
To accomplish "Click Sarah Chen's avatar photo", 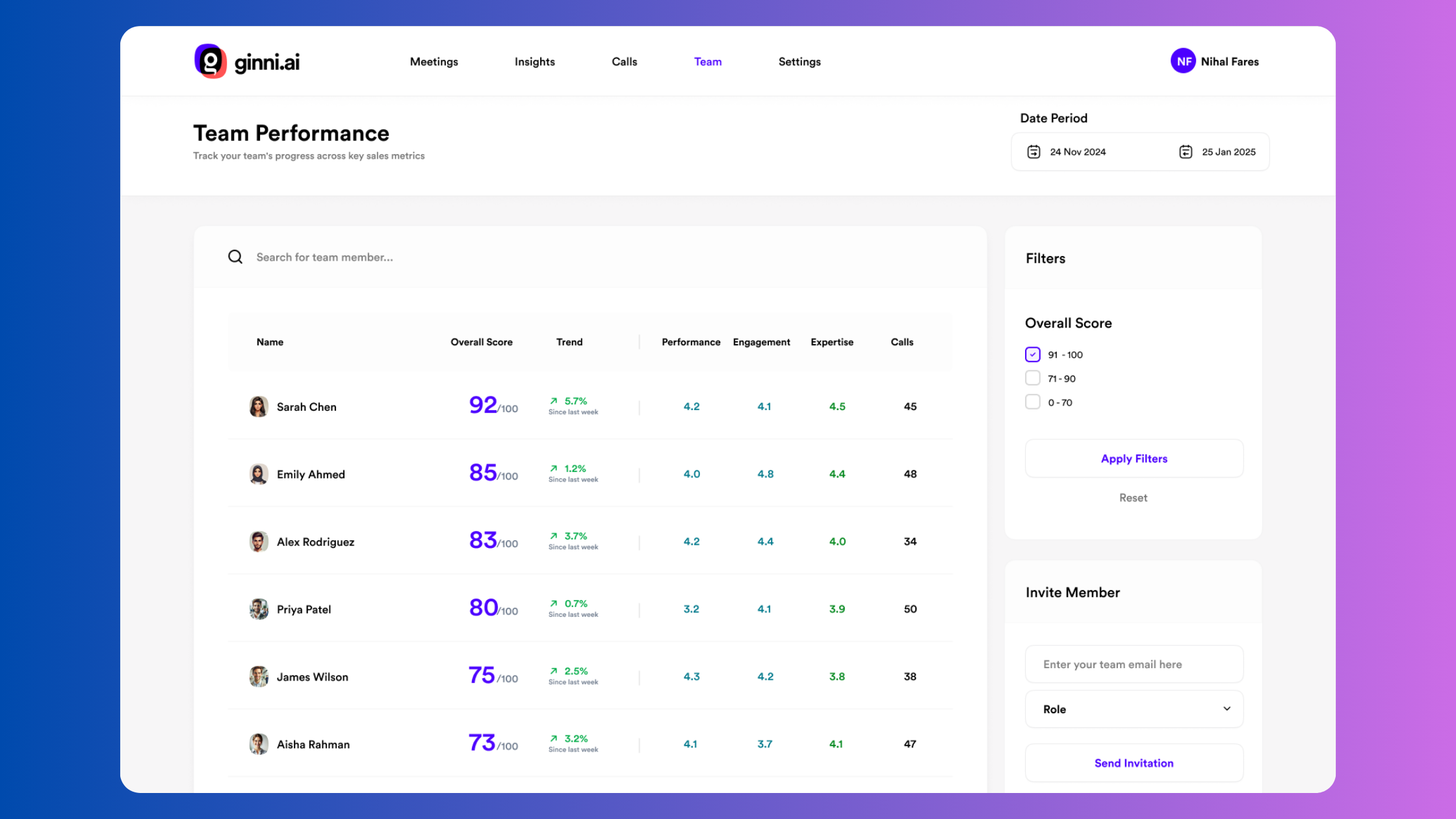I will (259, 407).
